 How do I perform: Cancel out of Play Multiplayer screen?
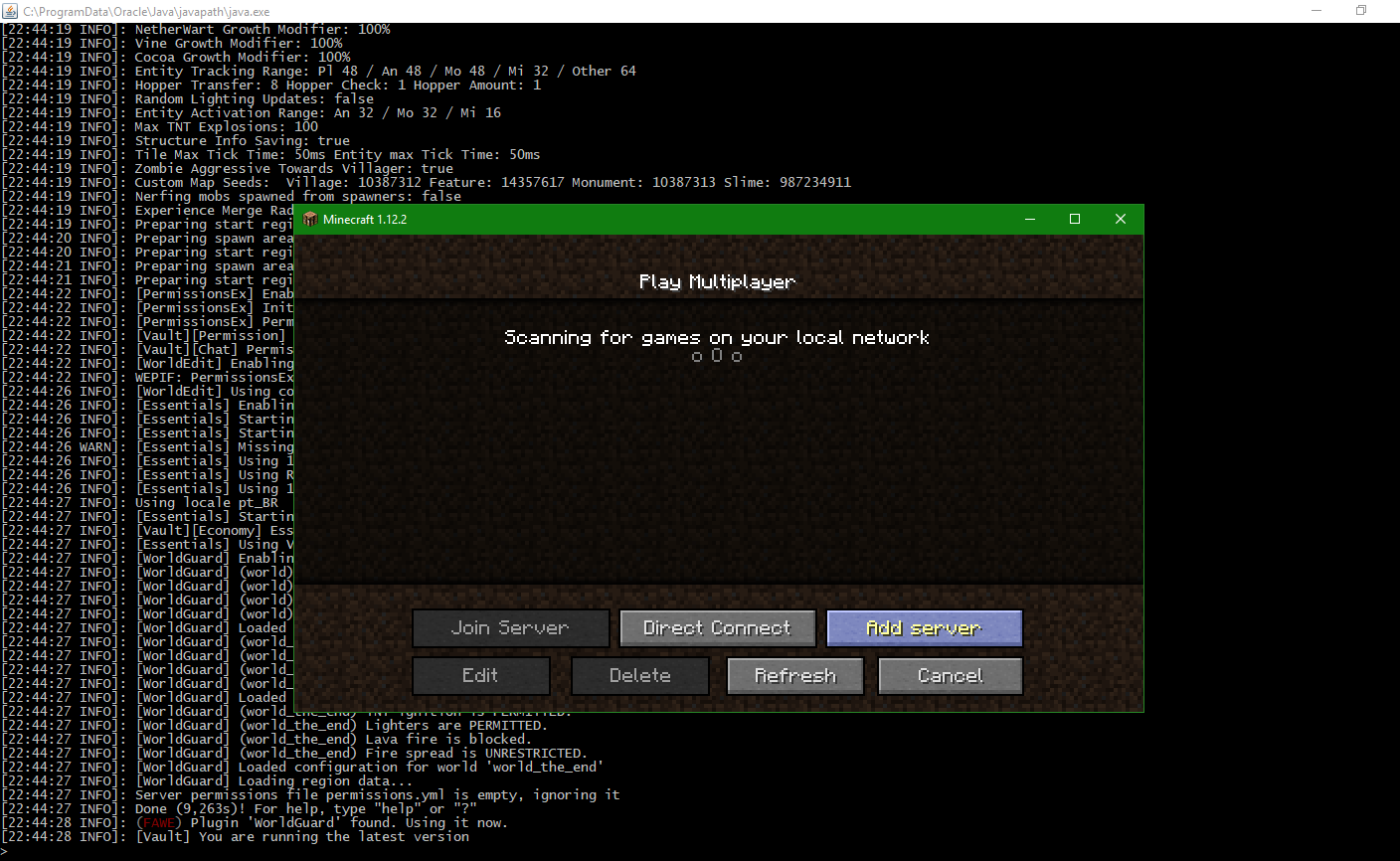tap(952, 676)
